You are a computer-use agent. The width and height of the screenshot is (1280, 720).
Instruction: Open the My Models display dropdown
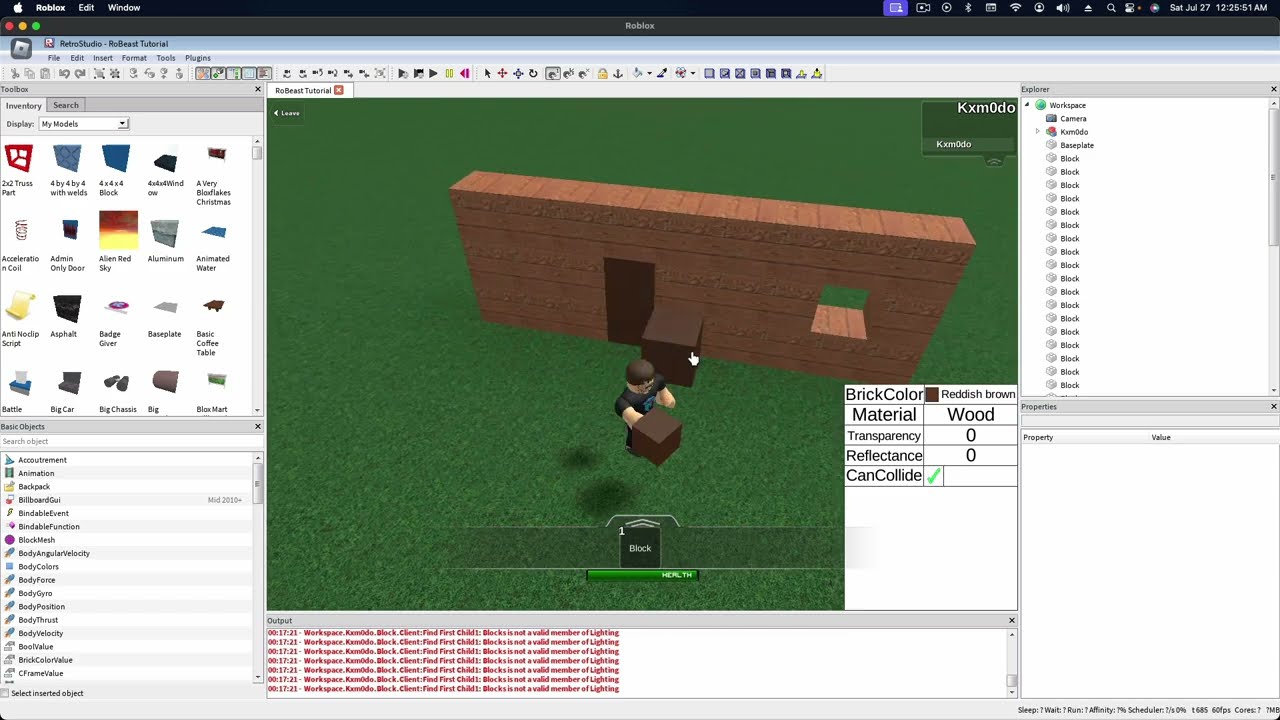pos(84,124)
